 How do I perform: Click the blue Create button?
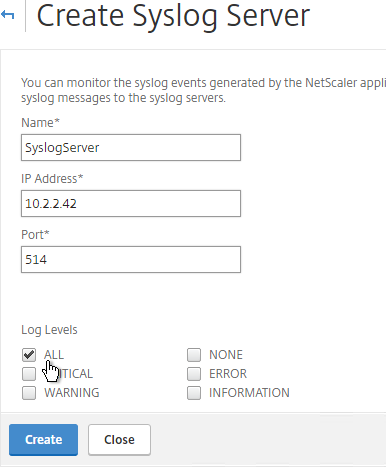tap(43, 440)
